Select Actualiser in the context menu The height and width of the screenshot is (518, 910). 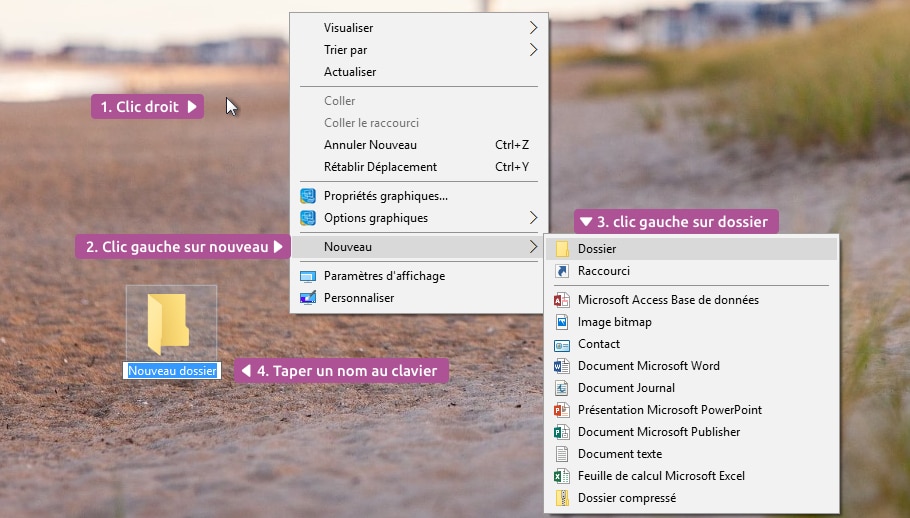coord(350,72)
